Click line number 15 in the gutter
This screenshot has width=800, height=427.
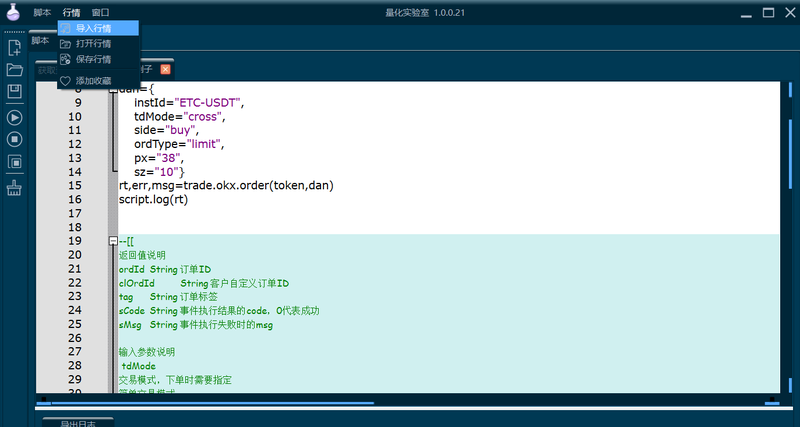(x=74, y=185)
